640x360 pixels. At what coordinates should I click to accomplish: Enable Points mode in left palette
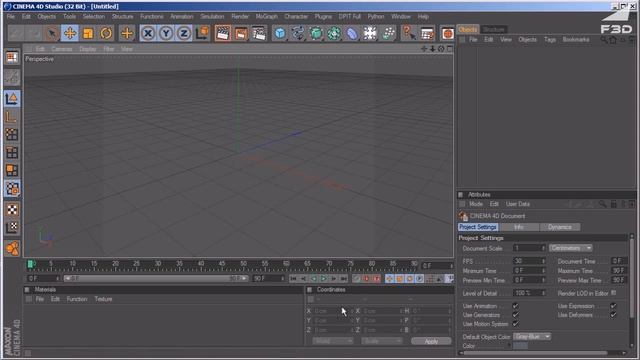(12, 135)
